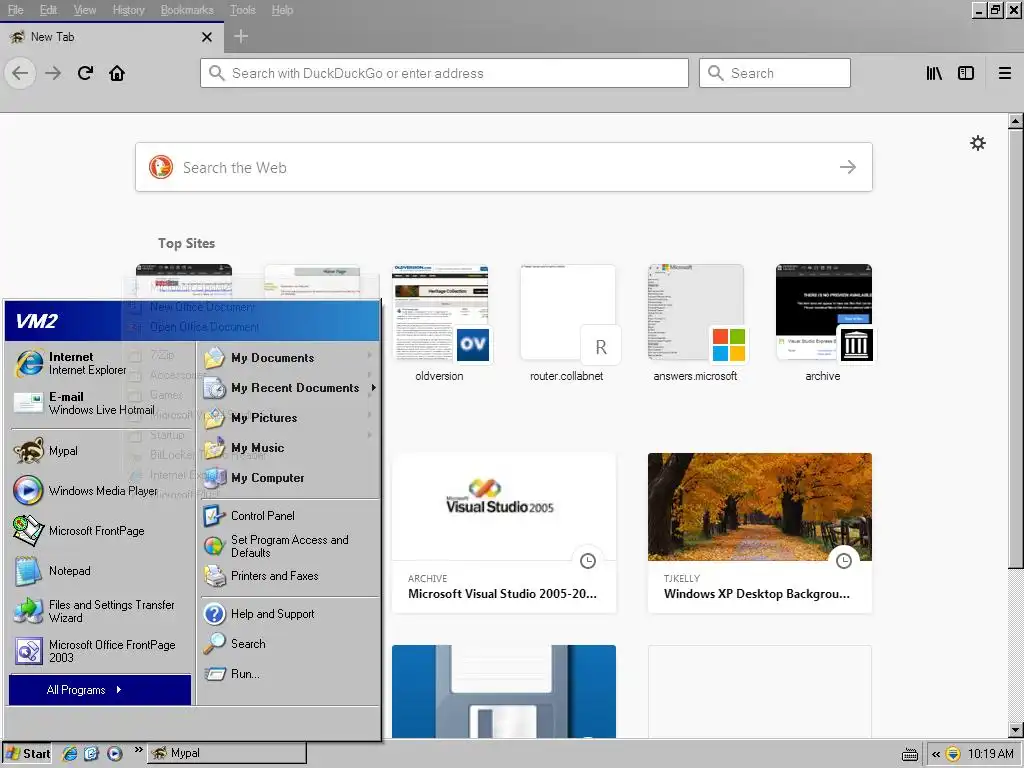Open the hamburger application menu
1024x768 pixels.
(x=1005, y=73)
